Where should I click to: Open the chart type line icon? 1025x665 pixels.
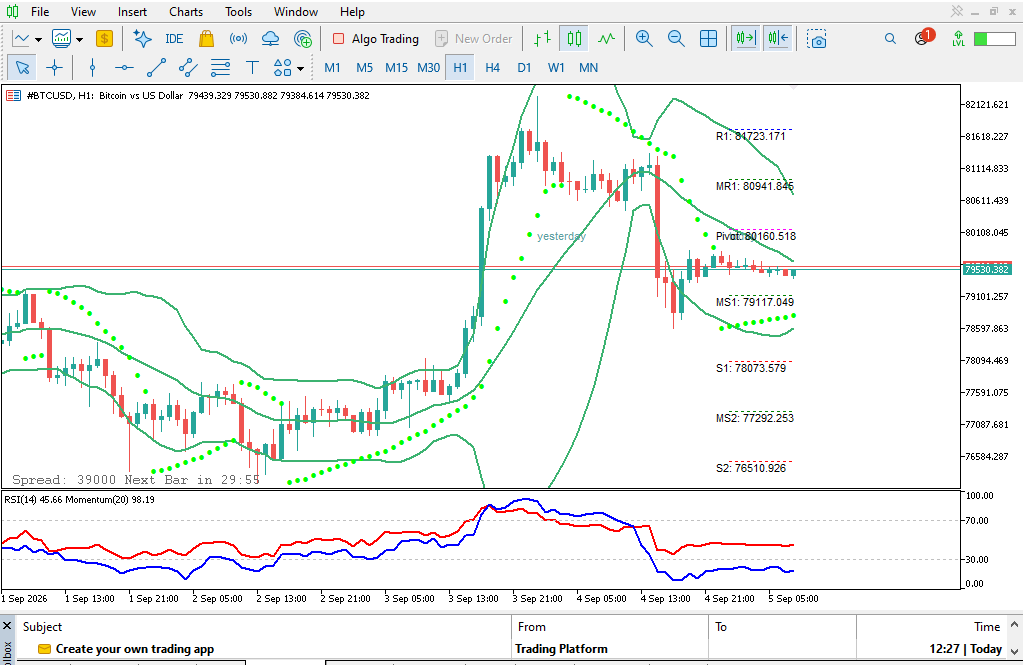(x=21, y=39)
